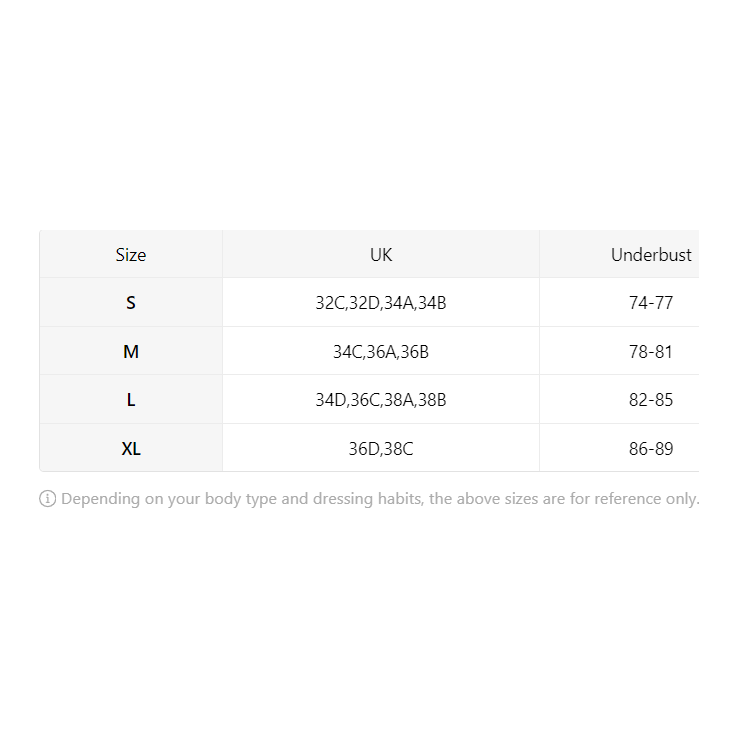The image size is (738, 738).
Task: Click the sizes reference disclaimer text
Action: [380, 499]
